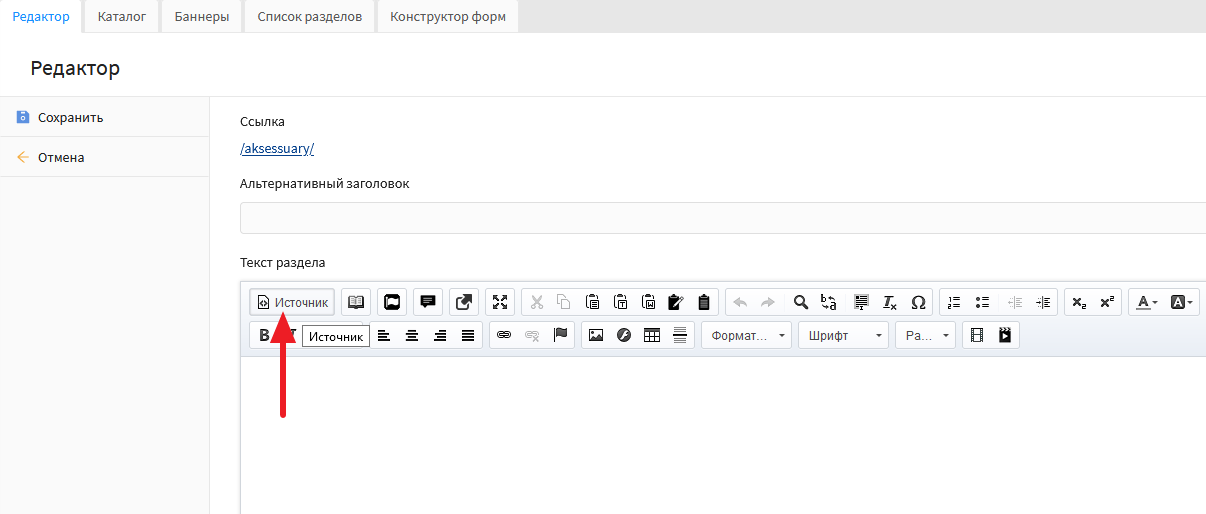Toggle superscript formatting

click(x=1106, y=302)
